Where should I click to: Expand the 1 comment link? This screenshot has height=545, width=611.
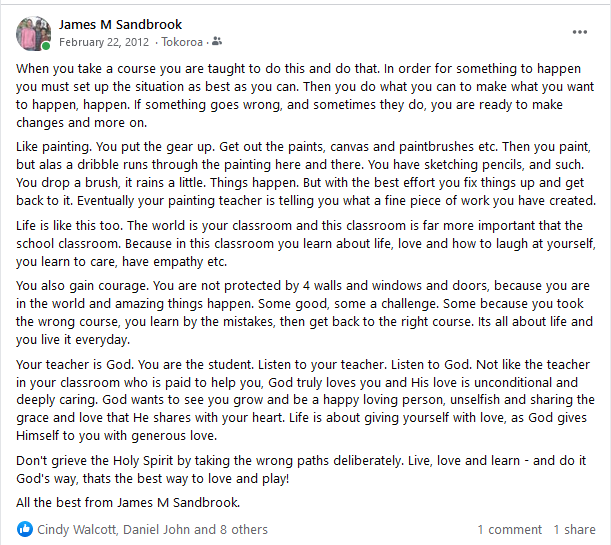[509, 529]
